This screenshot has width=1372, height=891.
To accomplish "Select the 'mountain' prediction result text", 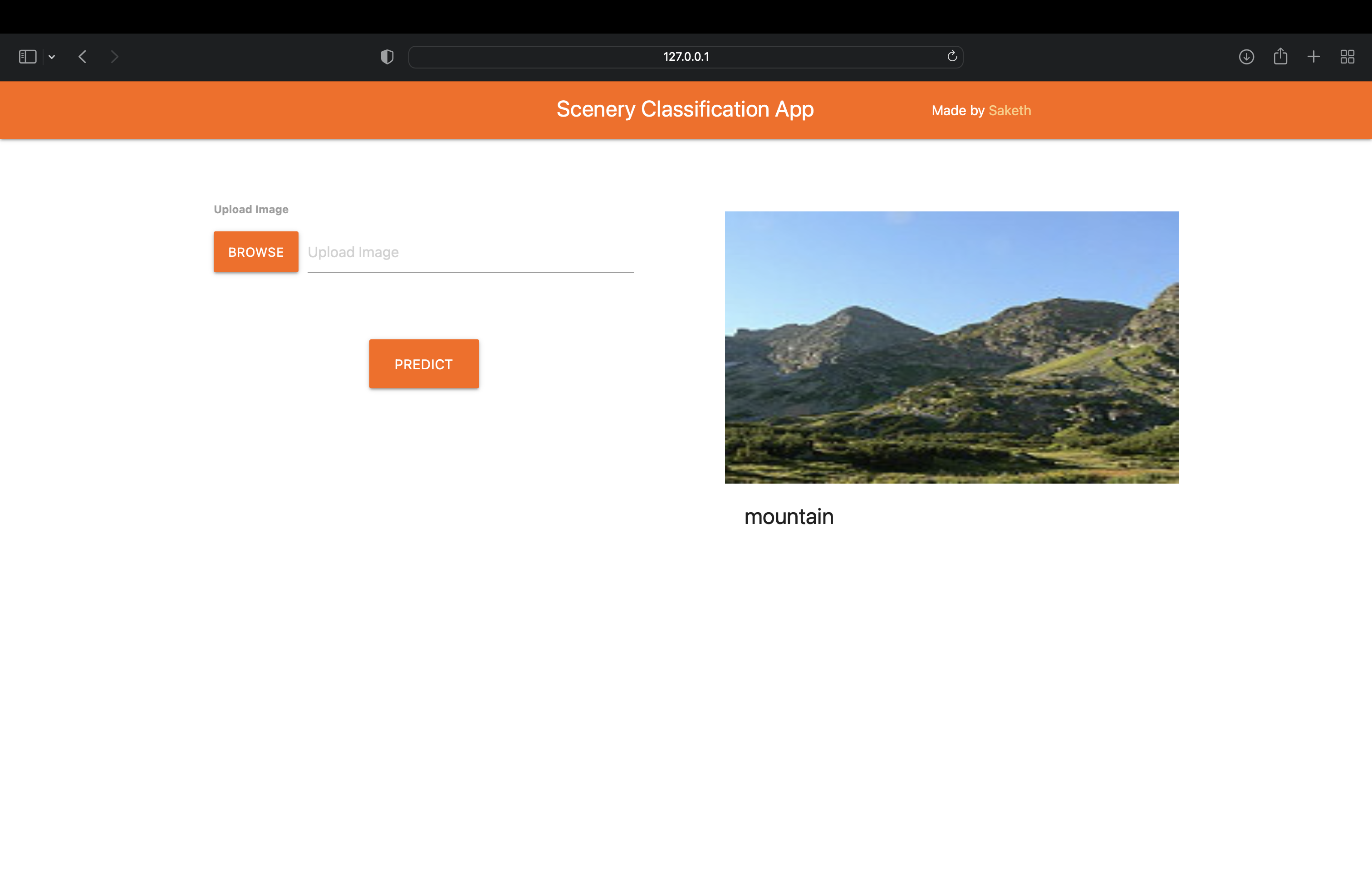I will point(789,516).
